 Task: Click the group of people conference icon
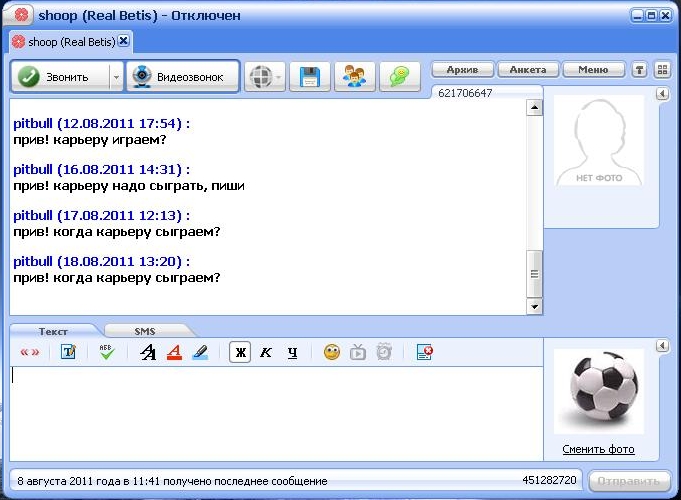[x=355, y=77]
